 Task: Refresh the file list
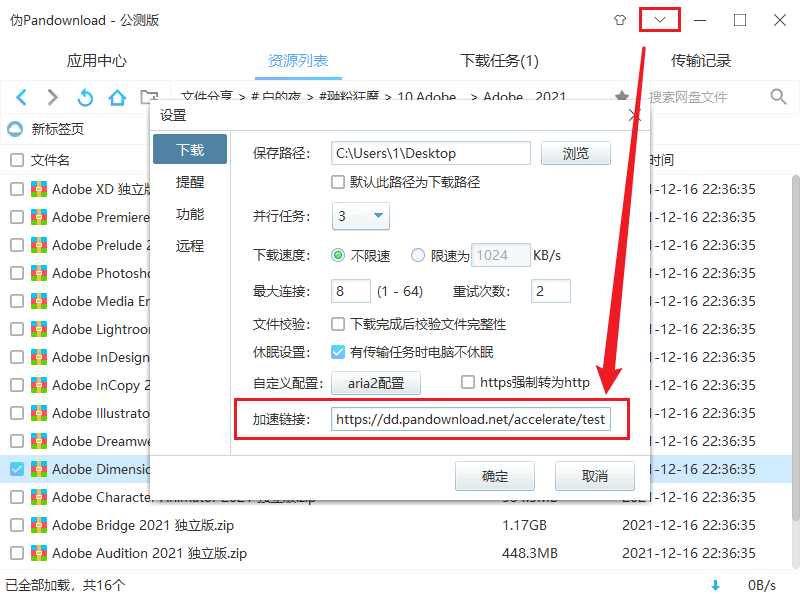[85, 97]
